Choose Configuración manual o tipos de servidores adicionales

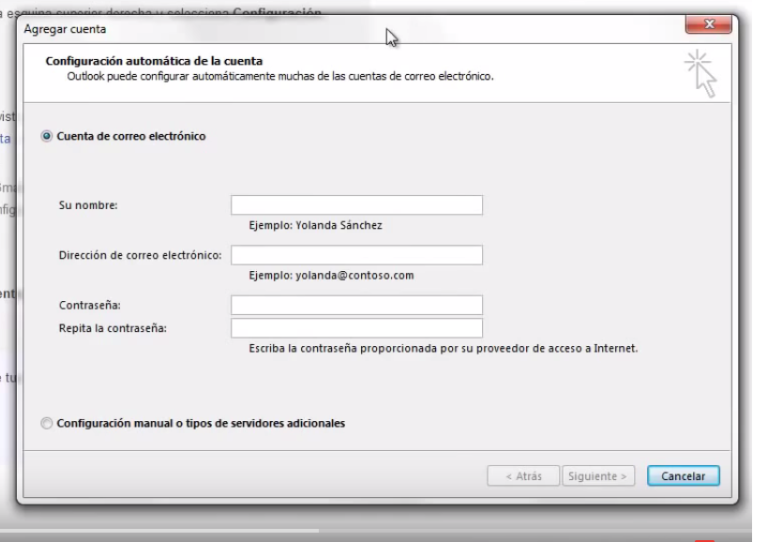point(47,423)
